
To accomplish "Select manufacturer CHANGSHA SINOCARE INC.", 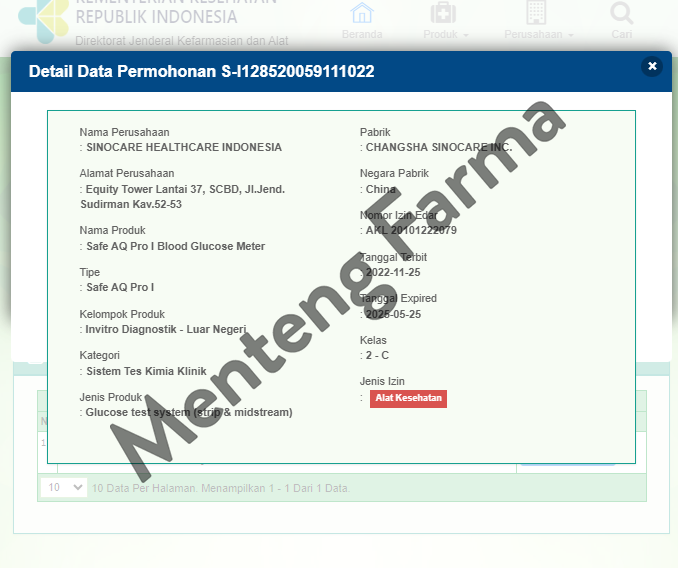I will click(x=439, y=147).
